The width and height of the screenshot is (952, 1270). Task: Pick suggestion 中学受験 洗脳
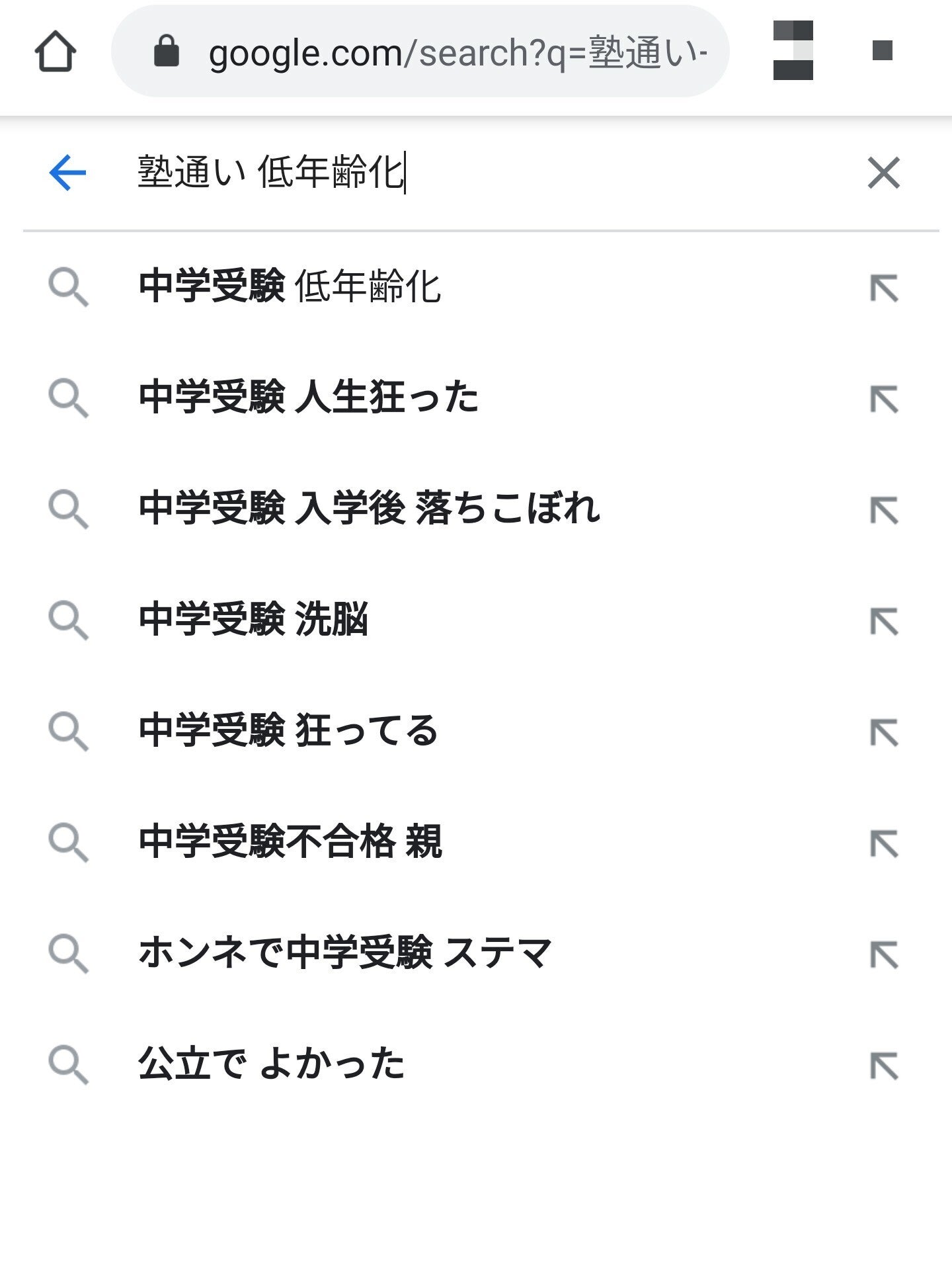click(x=253, y=620)
